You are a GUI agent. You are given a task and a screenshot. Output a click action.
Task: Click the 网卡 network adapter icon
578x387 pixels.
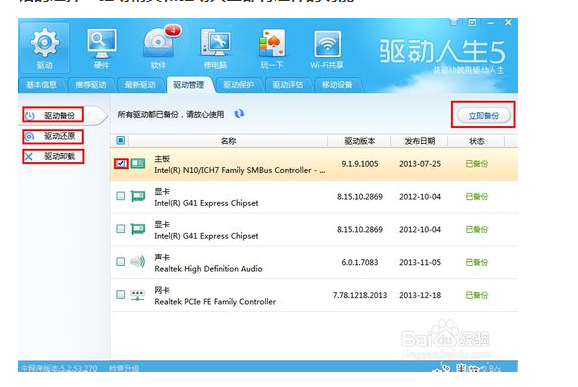coord(138,295)
